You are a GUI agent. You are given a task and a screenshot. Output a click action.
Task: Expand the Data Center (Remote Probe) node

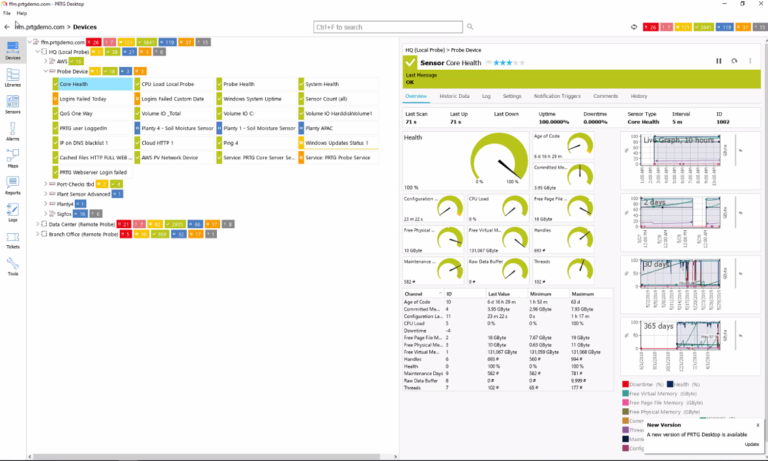click(x=38, y=224)
